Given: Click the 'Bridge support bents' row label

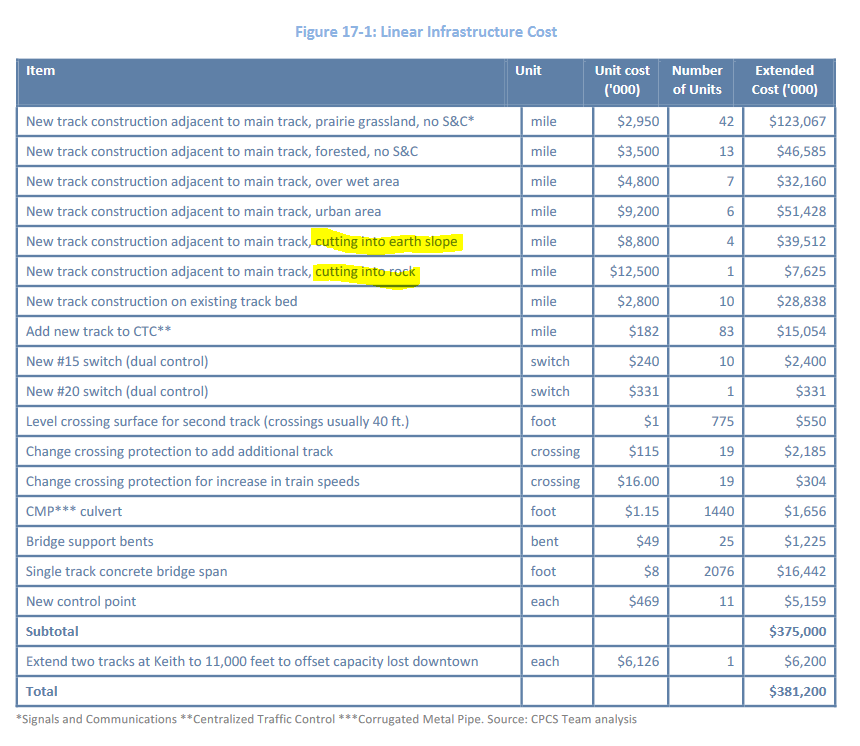Looking at the screenshot, I should point(90,541).
